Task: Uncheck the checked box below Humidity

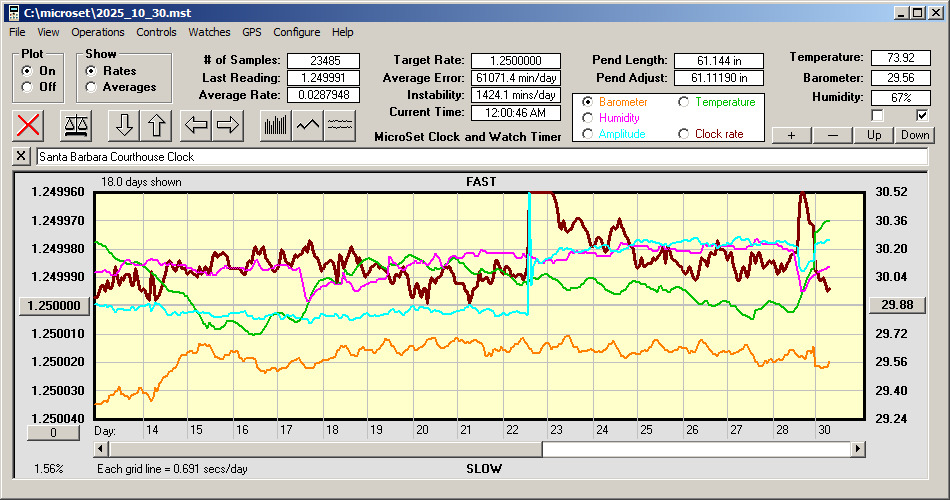Action: (922, 116)
